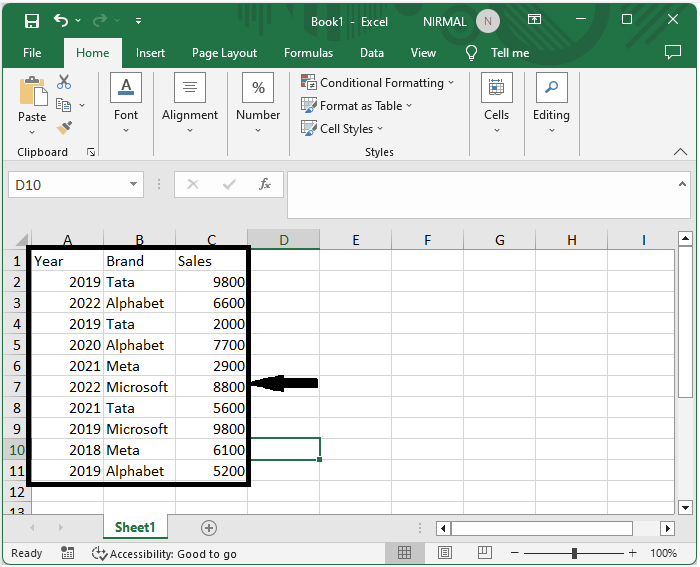
Task: Select row 5 header
Action: pyautogui.click(x=17, y=345)
